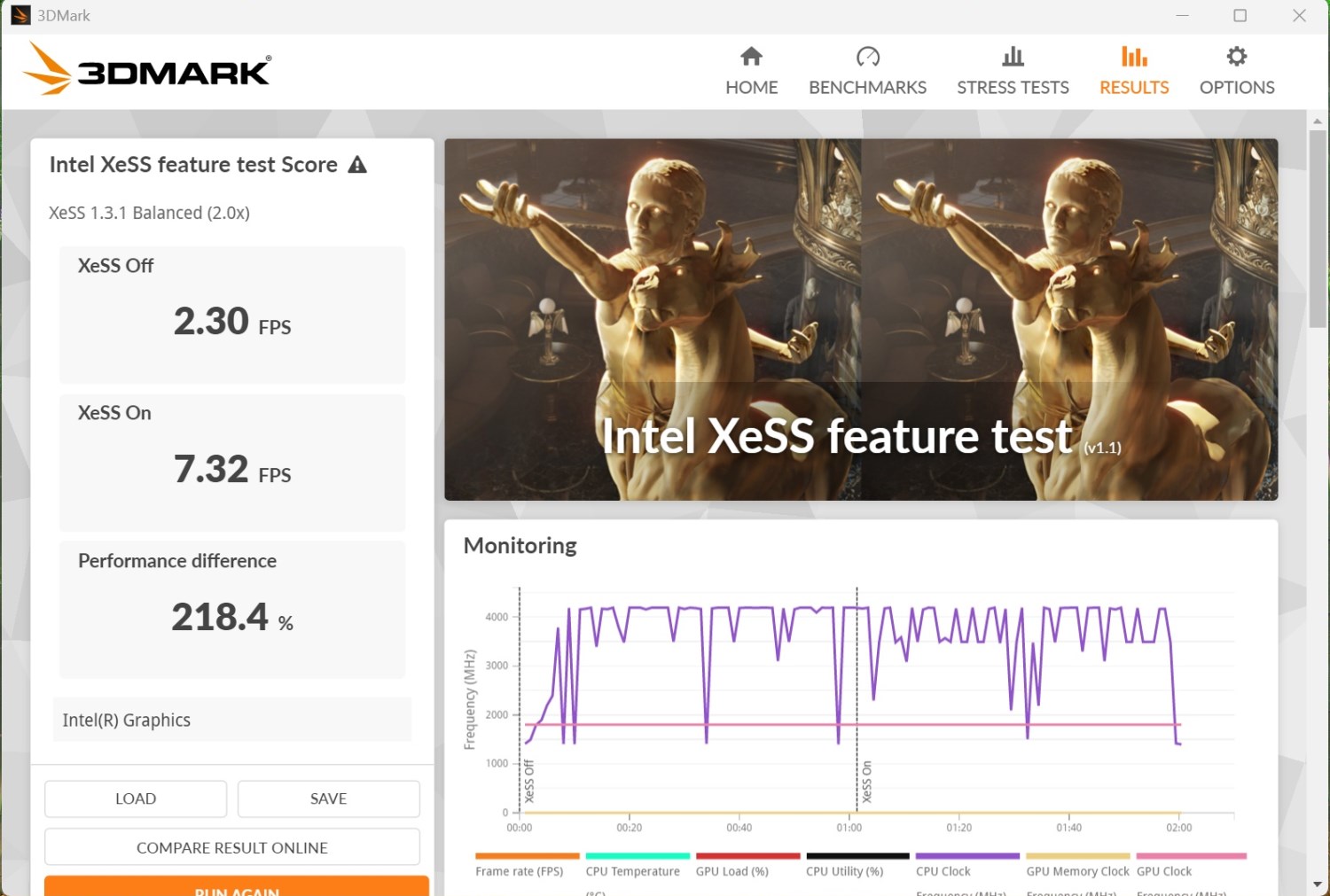Click the '(v1.1)' version text on banner
The image size is (1330, 896).
[x=1102, y=448]
